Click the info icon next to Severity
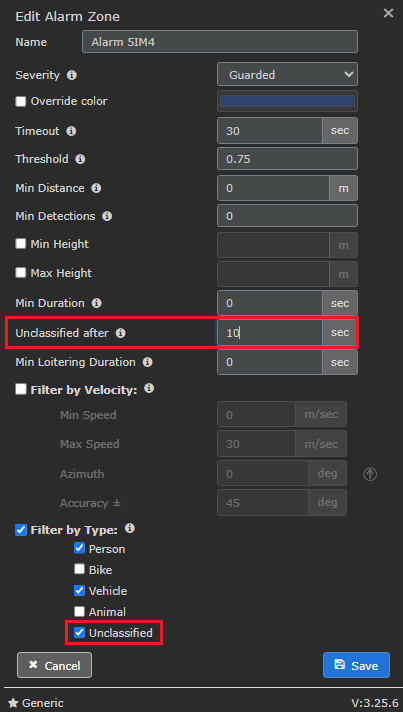This screenshot has width=403, height=712. [71, 75]
